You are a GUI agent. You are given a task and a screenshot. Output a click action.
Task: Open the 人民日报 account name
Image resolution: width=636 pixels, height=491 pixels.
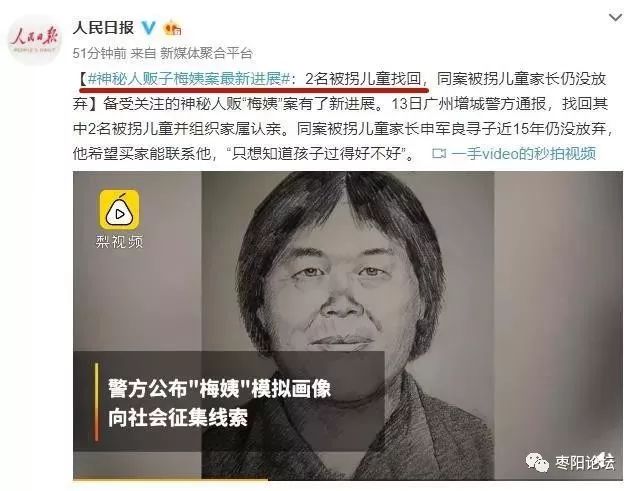[x=103, y=28]
